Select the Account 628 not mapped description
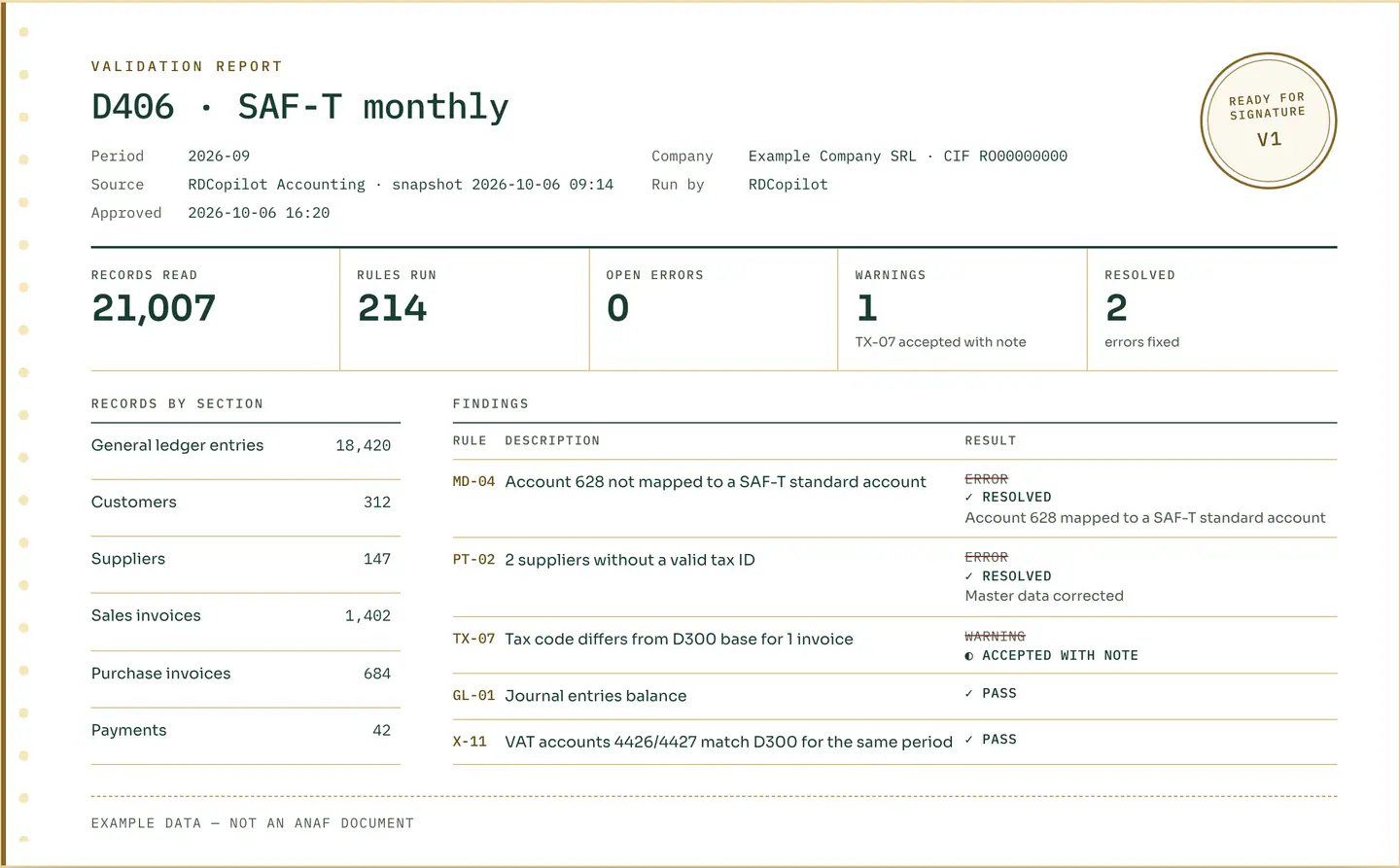 tap(716, 481)
